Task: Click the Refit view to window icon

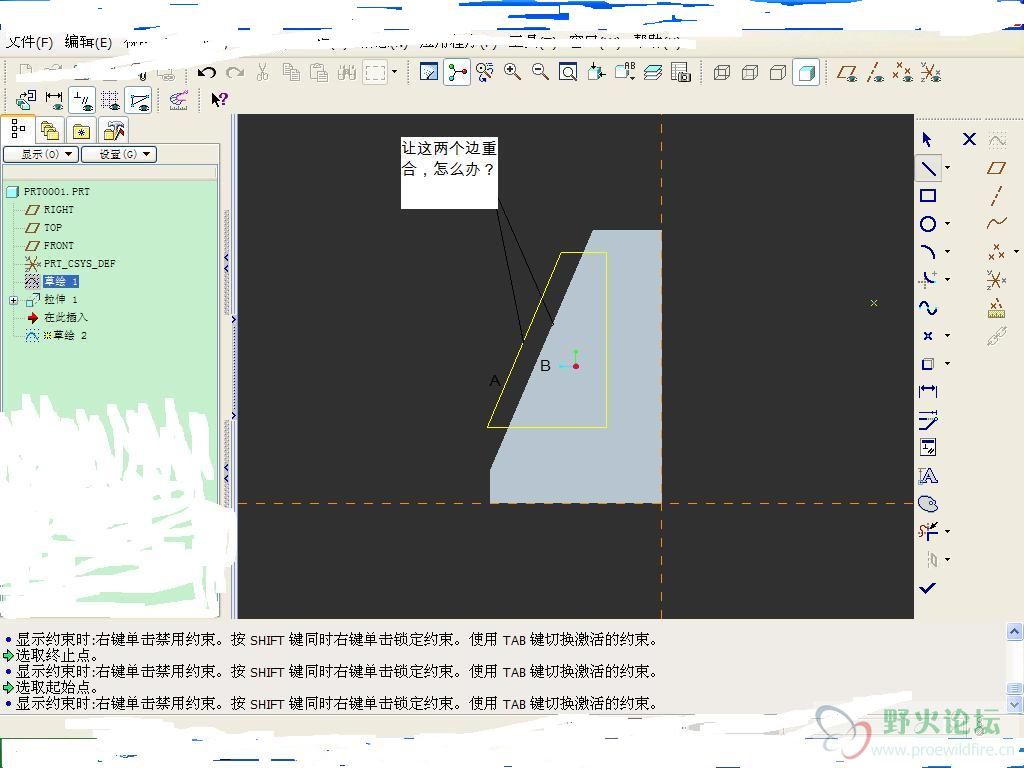Action: pyautogui.click(x=568, y=72)
